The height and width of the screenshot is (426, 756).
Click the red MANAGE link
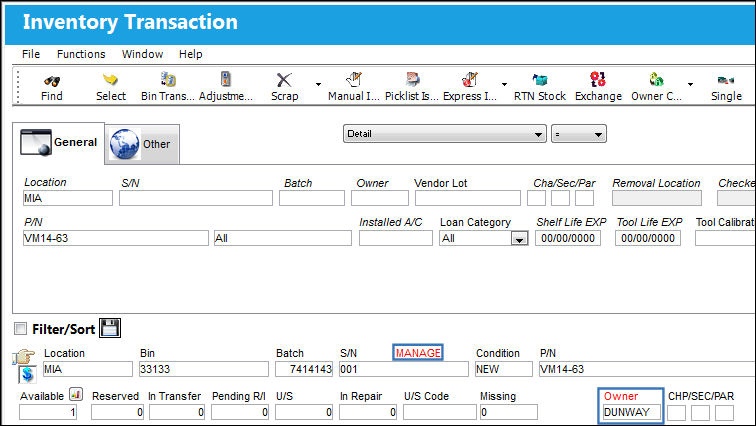click(x=418, y=353)
